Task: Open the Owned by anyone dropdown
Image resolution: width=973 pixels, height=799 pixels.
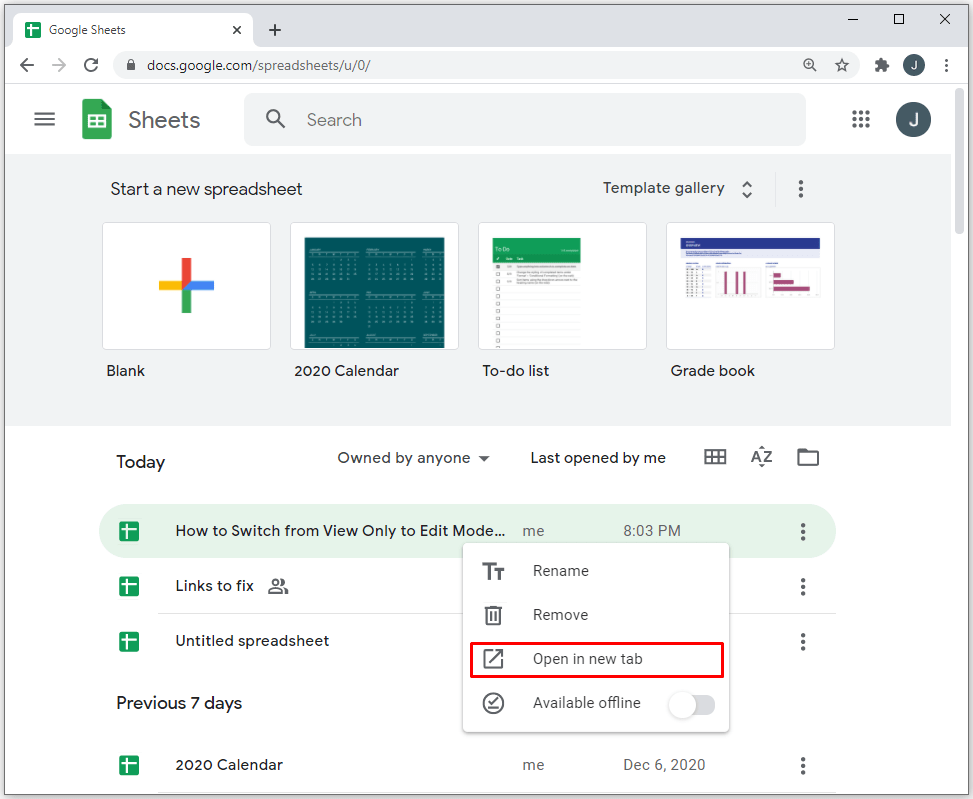Action: pyautogui.click(x=414, y=458)
